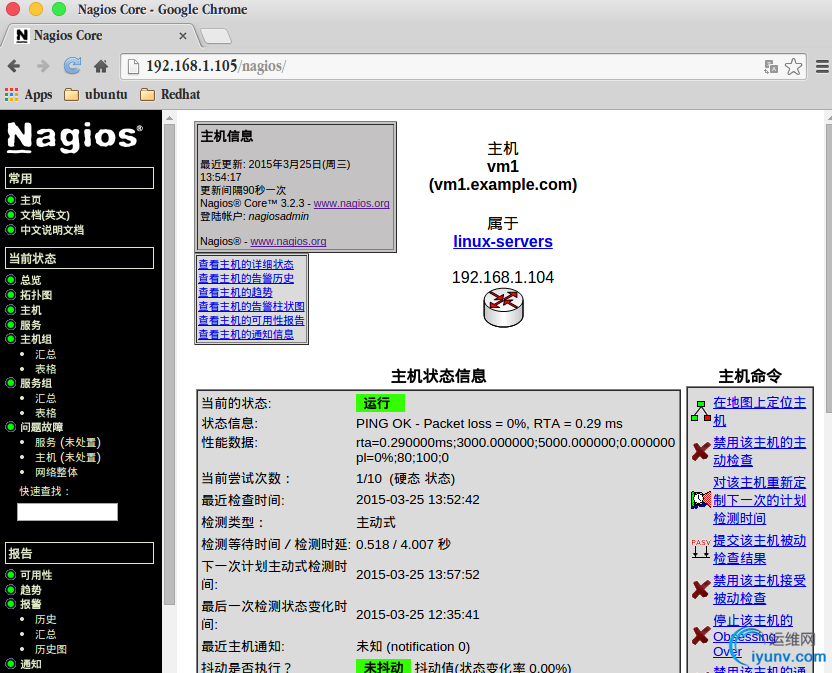Screen dimensions: 832x673
Task: Click www.nagios.org link after Nagios Core 3.2.3
Action: point(351,203)
